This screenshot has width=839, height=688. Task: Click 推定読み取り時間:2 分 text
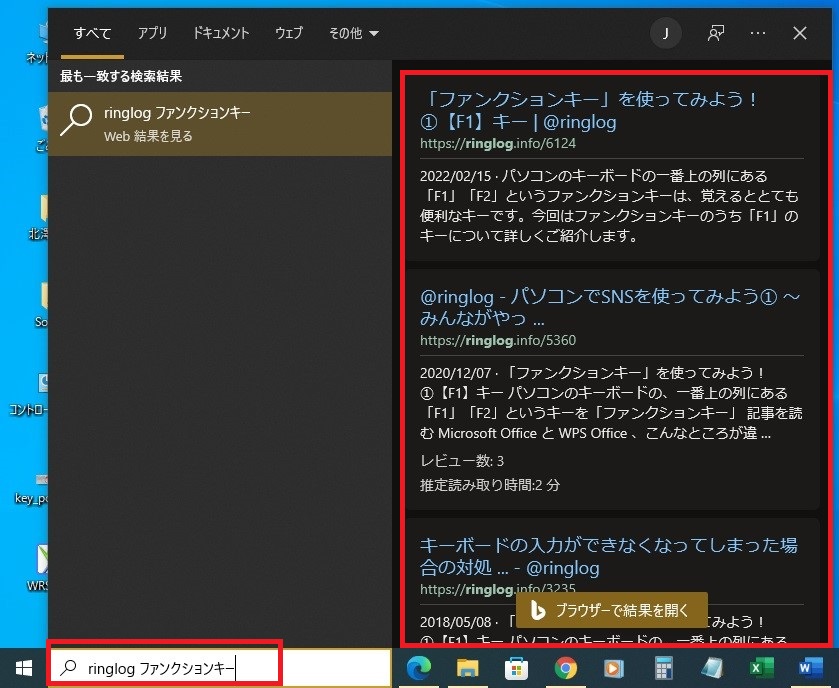(x=490, y=485)
